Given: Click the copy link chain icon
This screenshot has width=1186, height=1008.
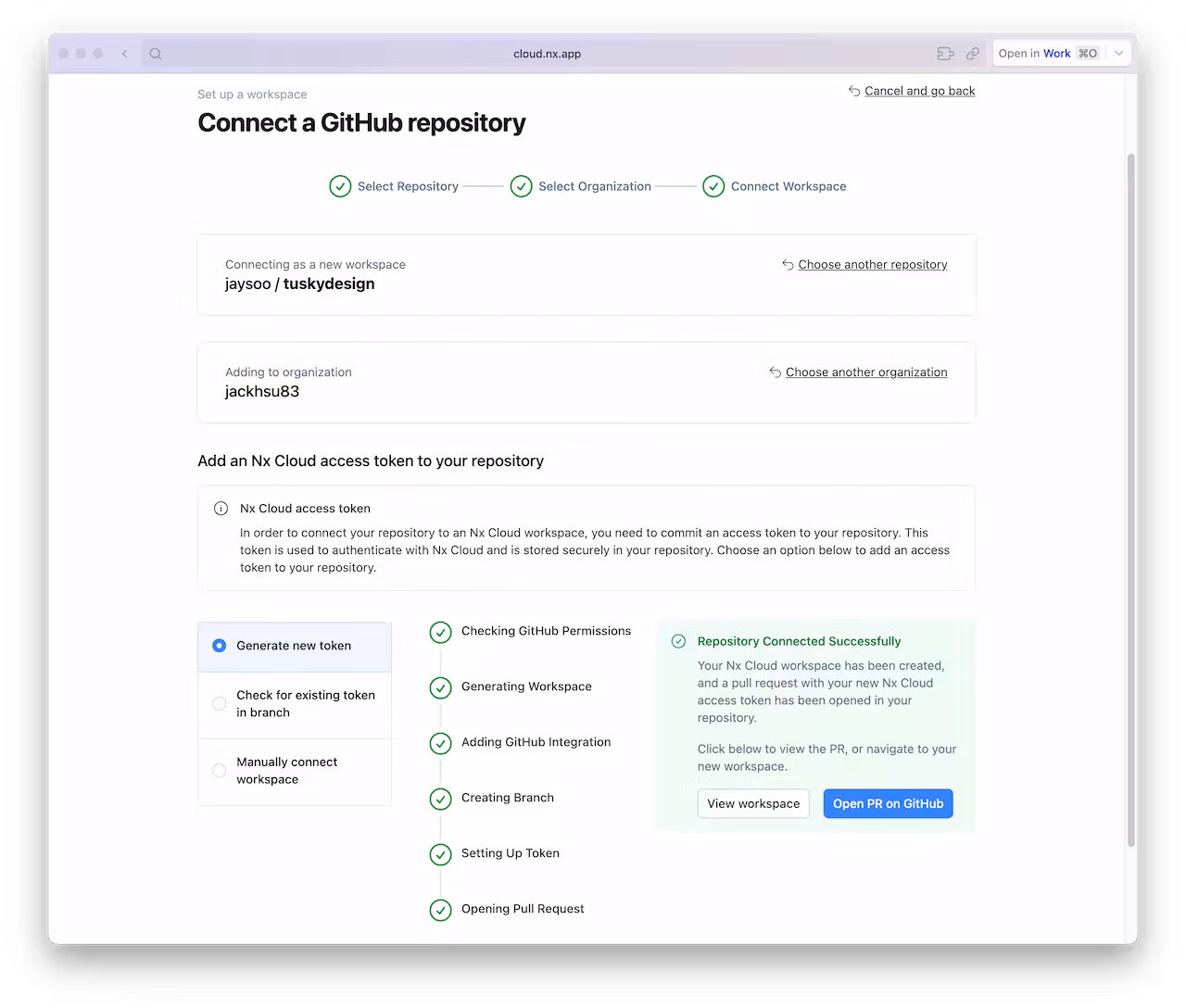Looking at the screenshot, I should click(x=973, y=54).
